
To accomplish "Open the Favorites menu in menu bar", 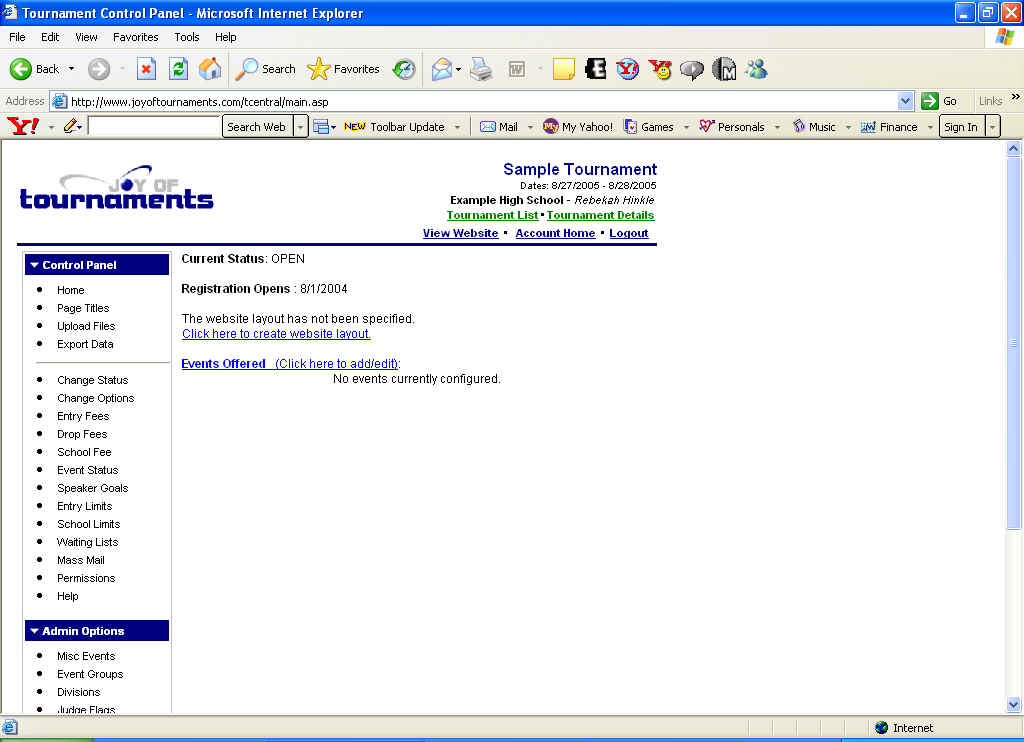I will pyautogui.click(x=135, y=37).
